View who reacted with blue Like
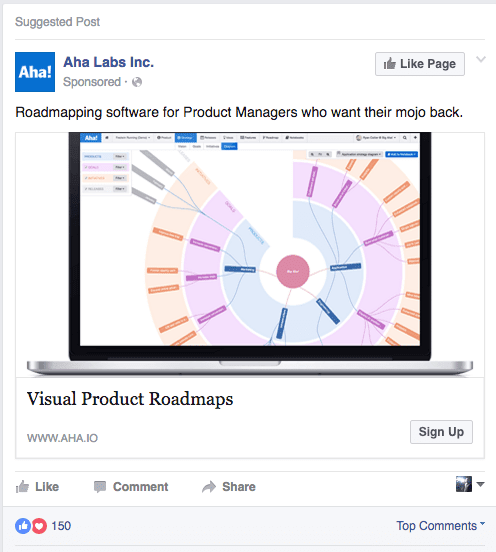496x552 pixels. pos(23,526)
